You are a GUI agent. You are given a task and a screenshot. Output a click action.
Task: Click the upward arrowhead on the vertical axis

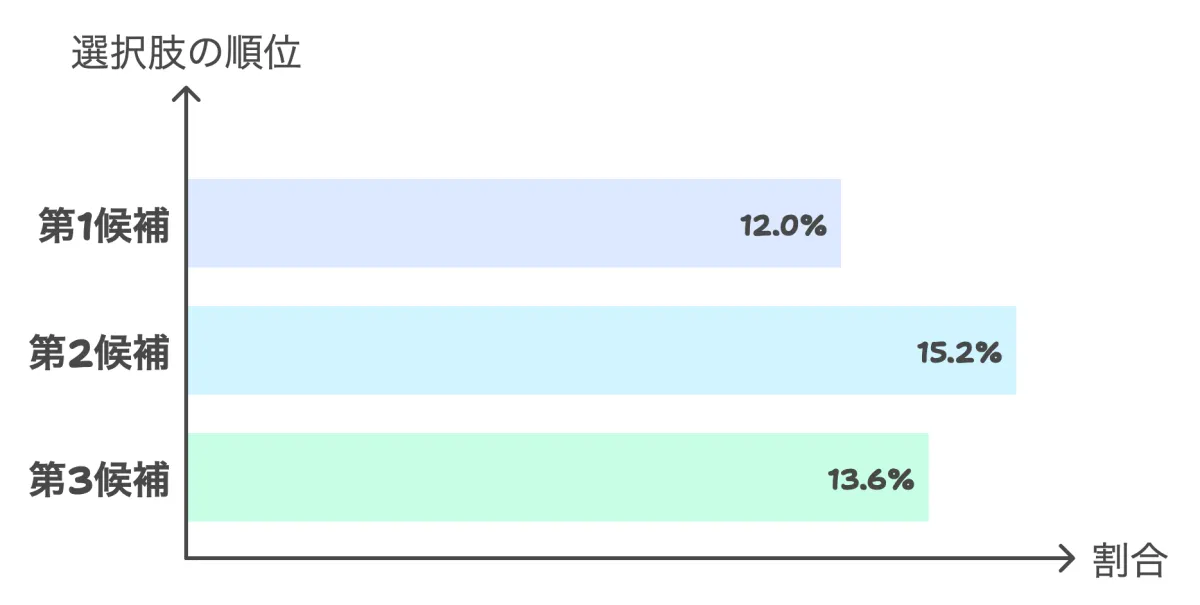click(x=187, y=94)
